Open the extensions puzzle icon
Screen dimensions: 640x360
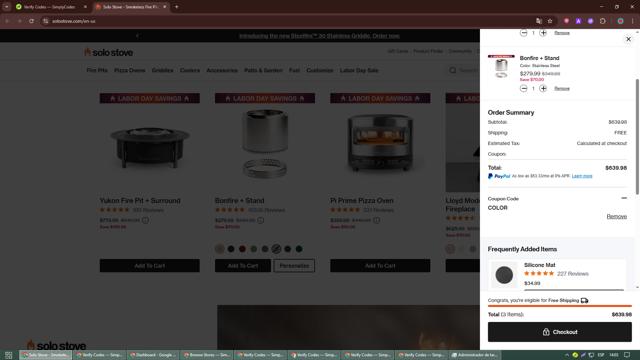pos(602,21)
